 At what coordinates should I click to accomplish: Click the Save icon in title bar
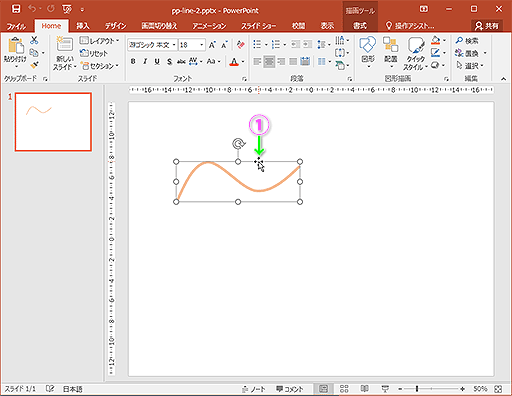pyautogui.click(x=16, y=9)
